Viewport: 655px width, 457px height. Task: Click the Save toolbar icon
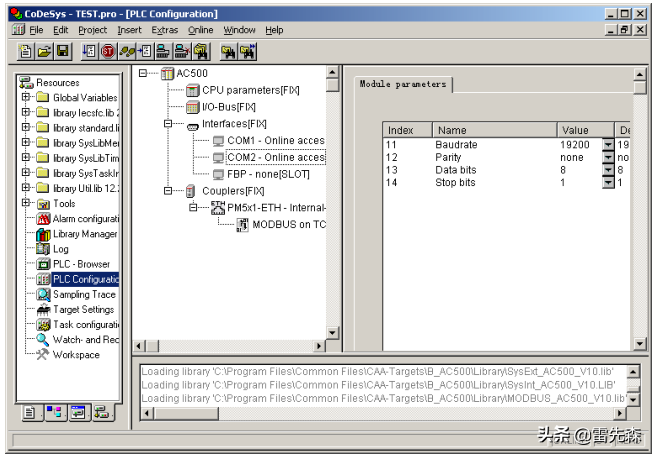point(62,51)
